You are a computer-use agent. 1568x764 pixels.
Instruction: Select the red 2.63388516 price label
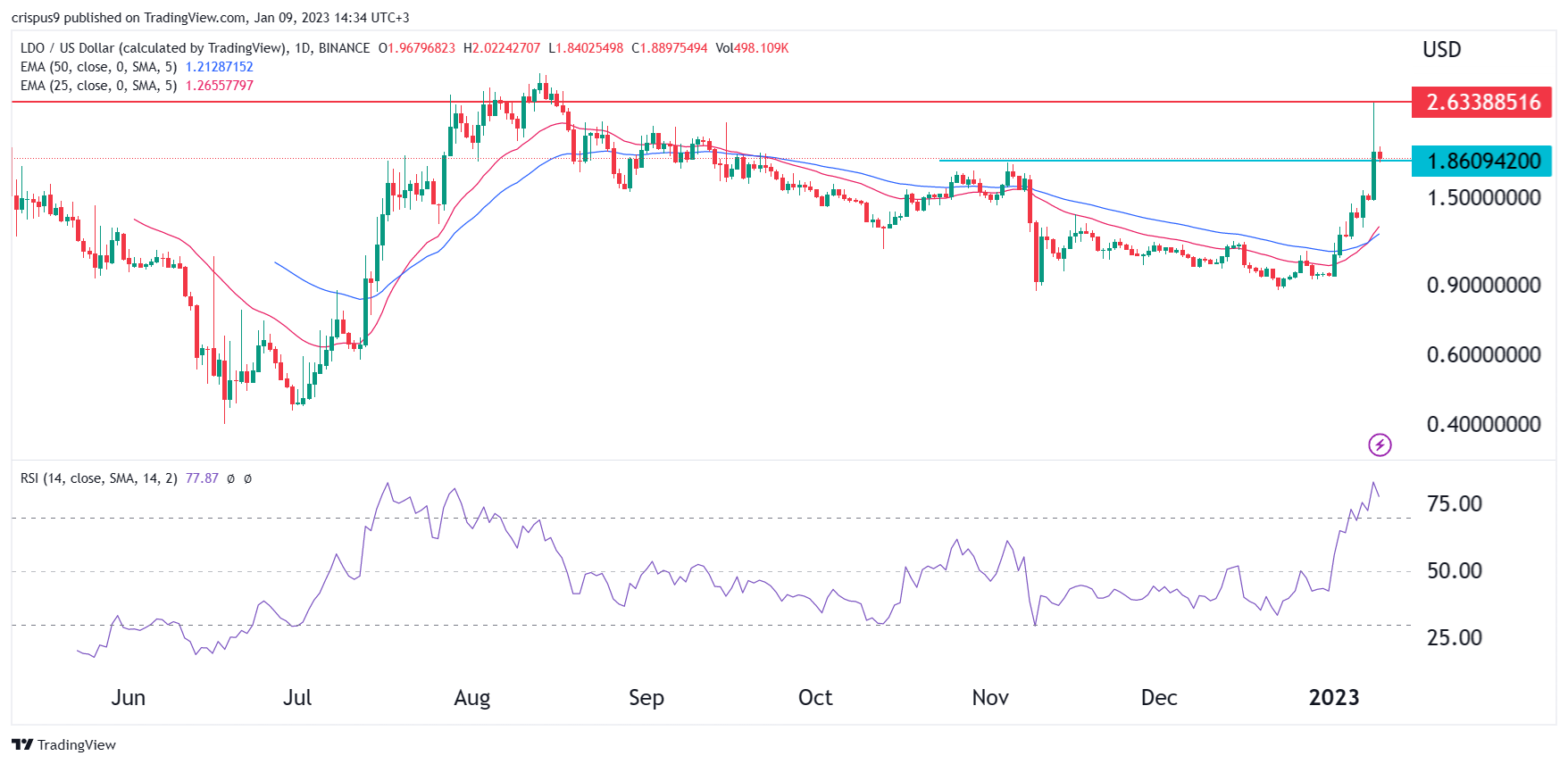(1481, 103)
